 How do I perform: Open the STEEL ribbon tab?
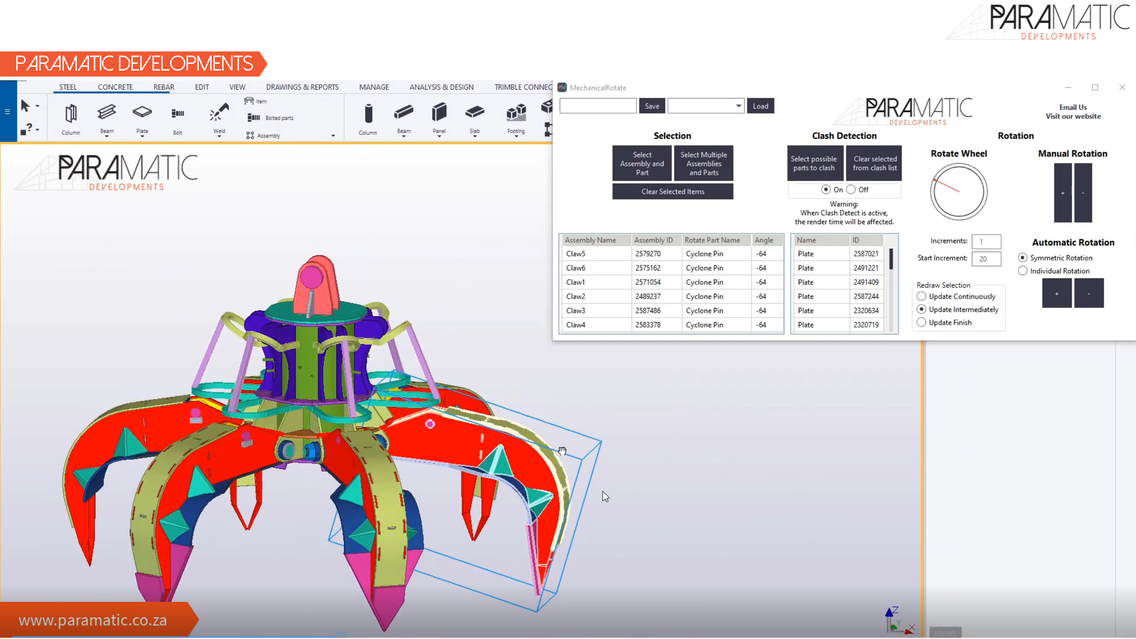68,87
